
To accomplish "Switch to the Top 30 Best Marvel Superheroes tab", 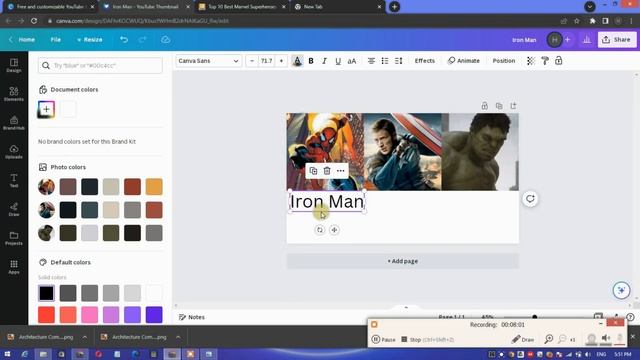I will pos(242,7).
